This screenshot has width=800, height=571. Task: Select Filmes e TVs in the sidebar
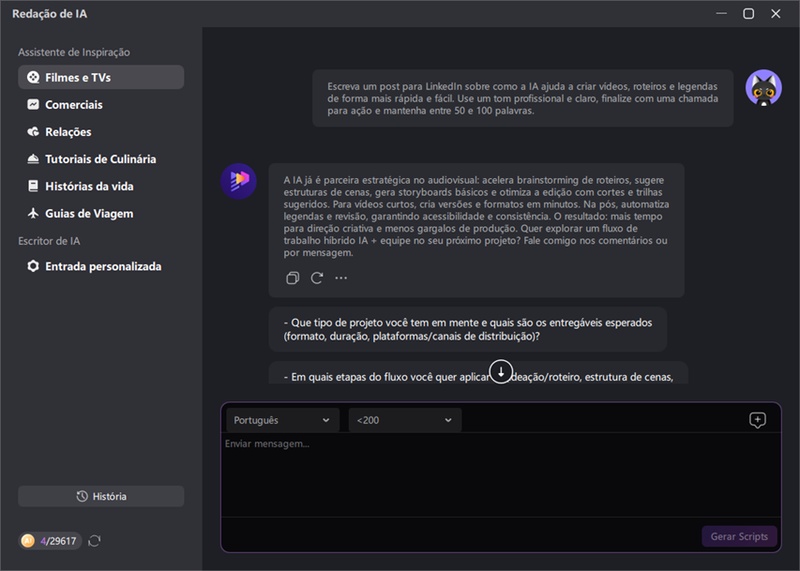pos(101,77)
